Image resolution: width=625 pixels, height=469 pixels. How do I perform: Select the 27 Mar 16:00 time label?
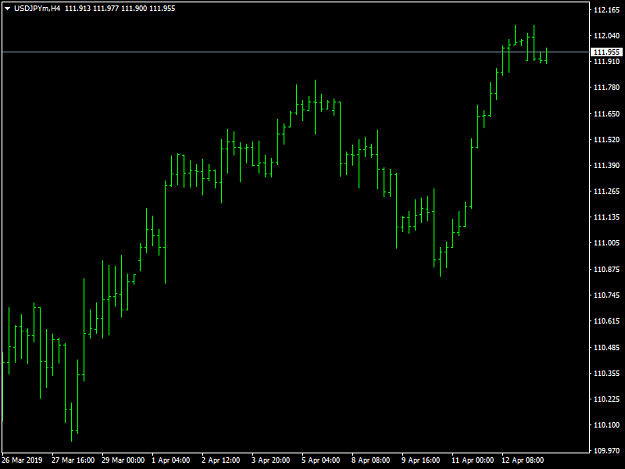click(73, 460)
